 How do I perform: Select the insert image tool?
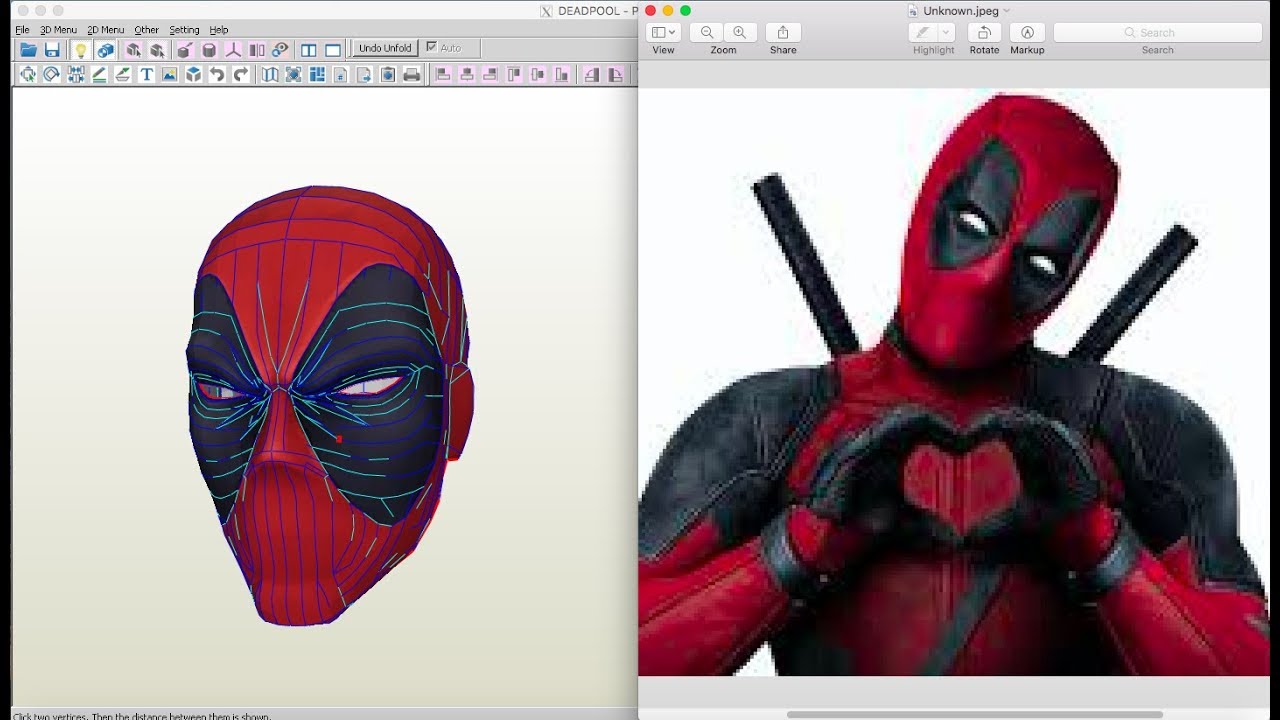coord(170,74)
